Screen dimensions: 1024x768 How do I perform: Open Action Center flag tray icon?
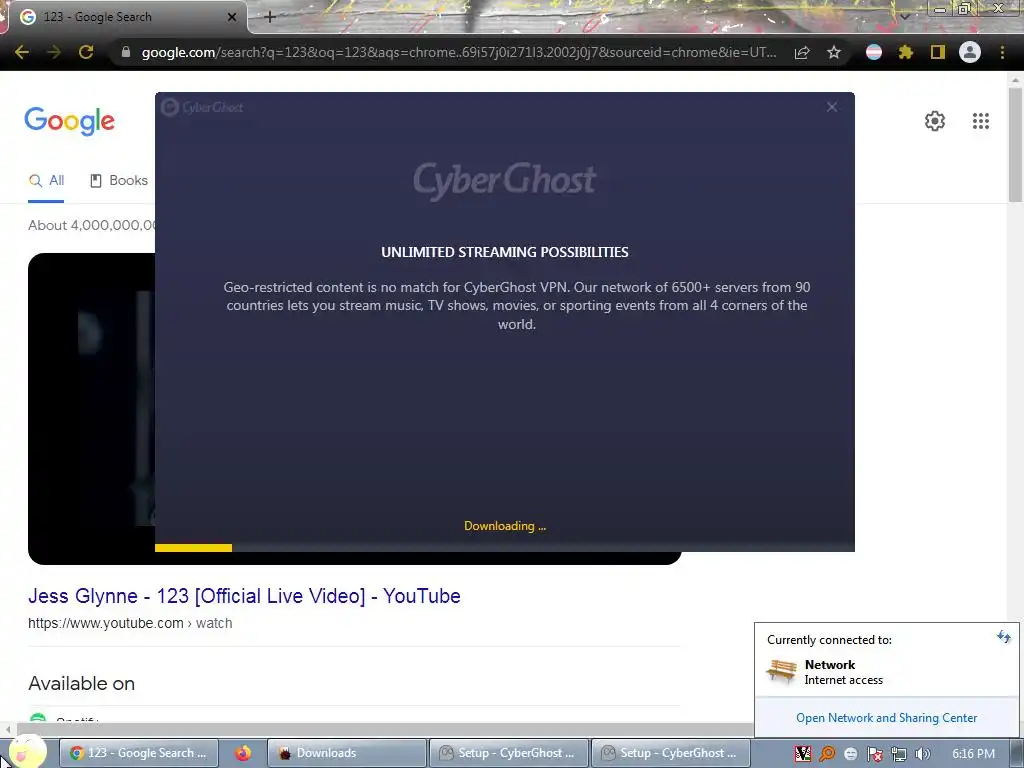click(874, 754)
